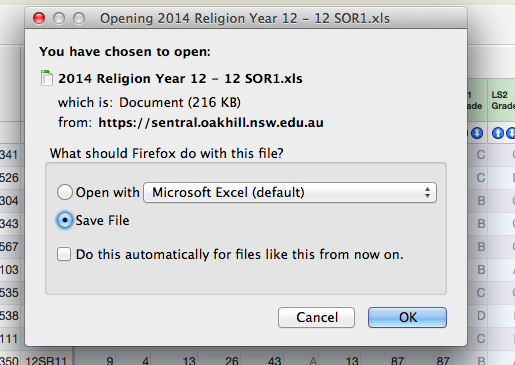
Task: Click the descending sort arrow left of LS2 column
Action: [477, 133]
